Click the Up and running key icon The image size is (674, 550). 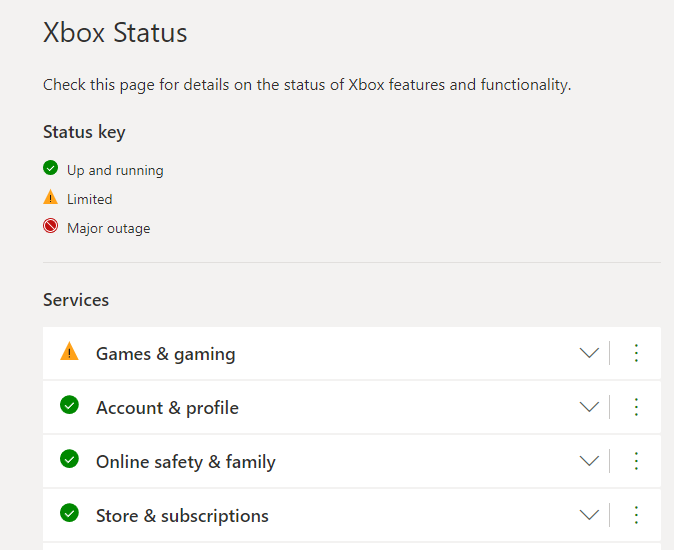coord(51,168)
